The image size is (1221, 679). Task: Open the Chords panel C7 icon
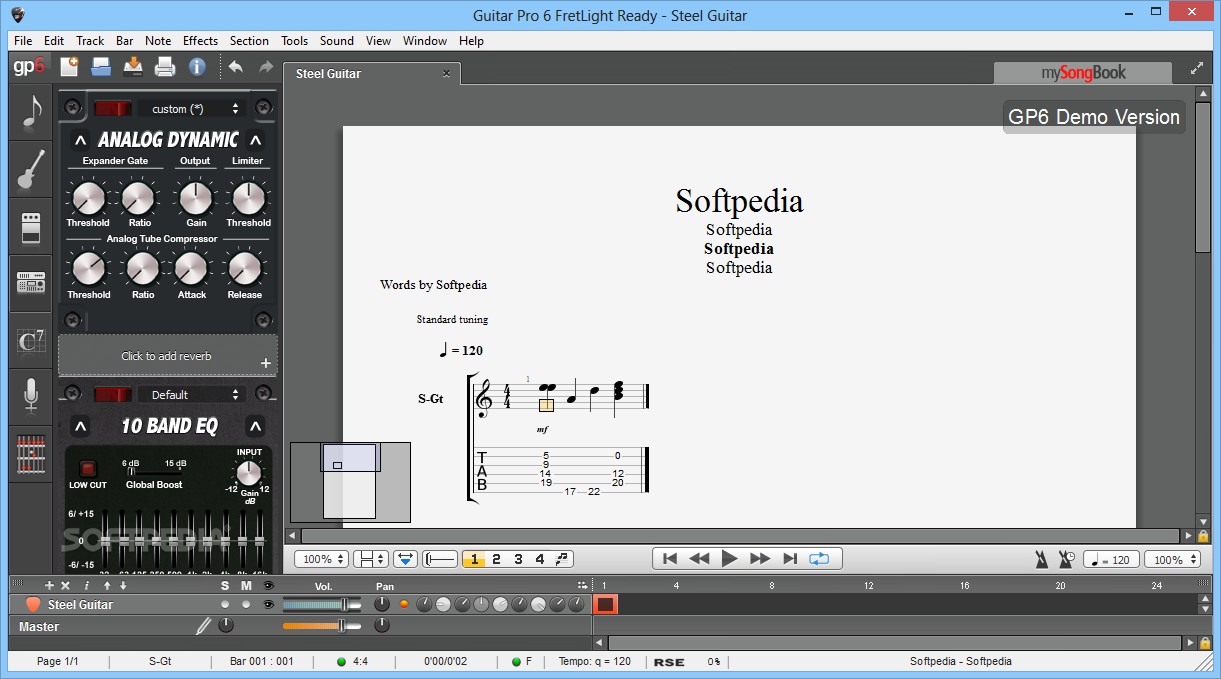click(31, 341)
